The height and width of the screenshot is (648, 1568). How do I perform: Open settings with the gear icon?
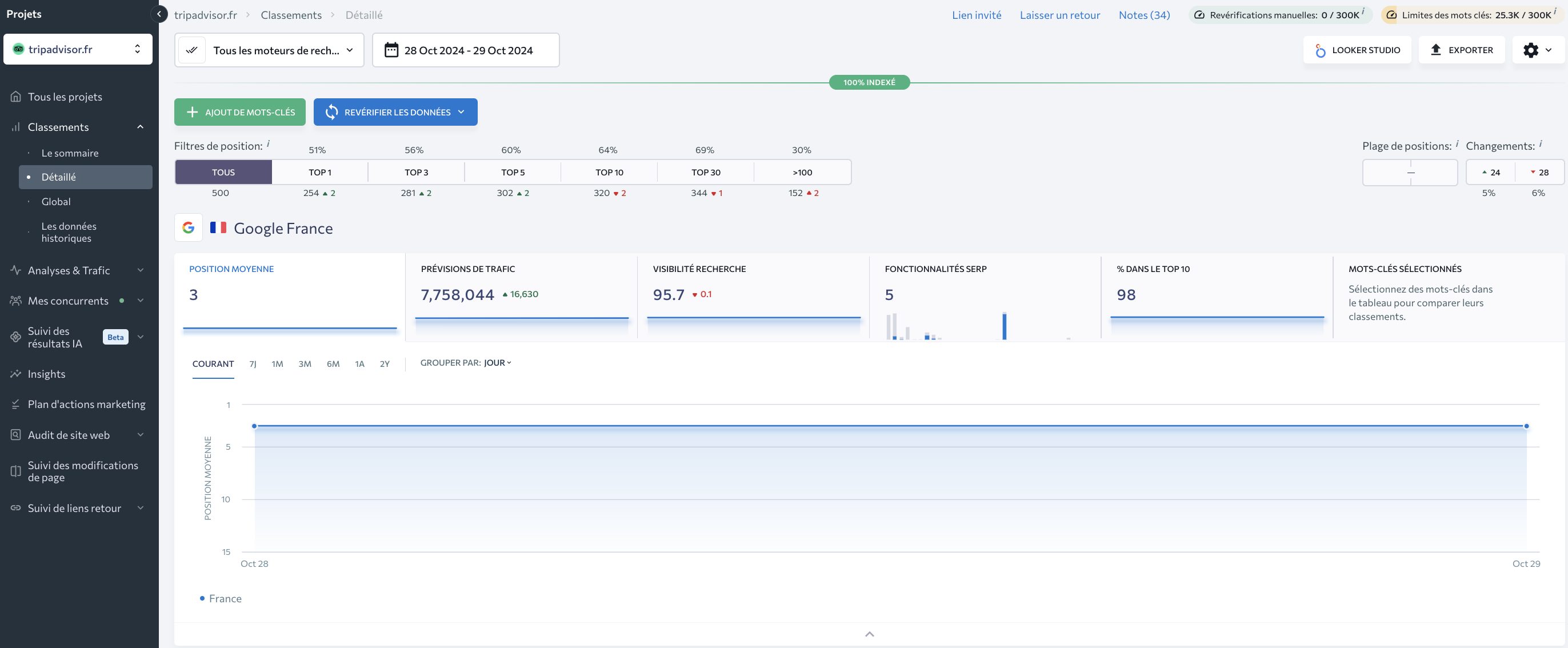[1530, 50]
